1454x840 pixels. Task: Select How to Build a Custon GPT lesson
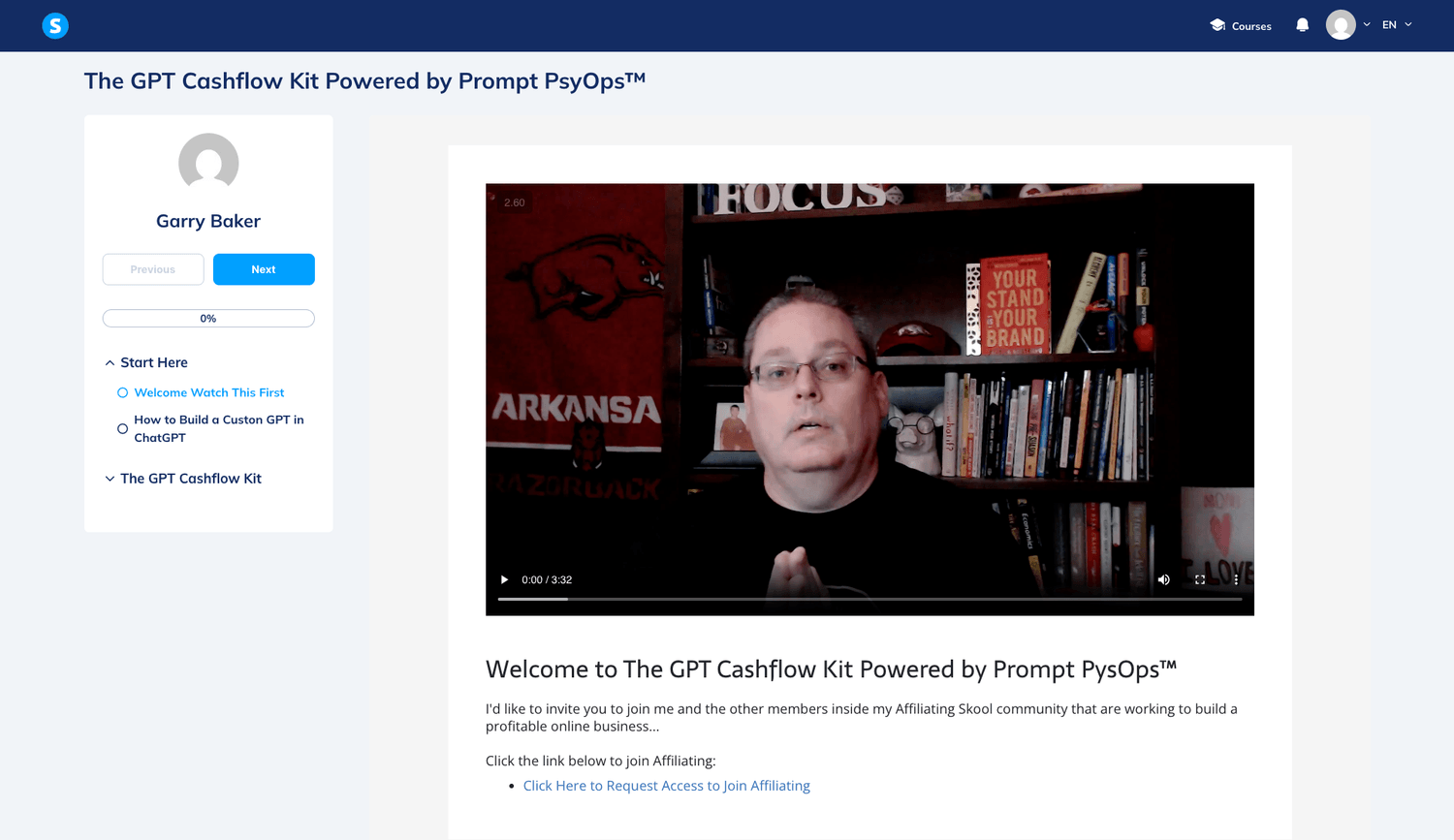[219, 428]
